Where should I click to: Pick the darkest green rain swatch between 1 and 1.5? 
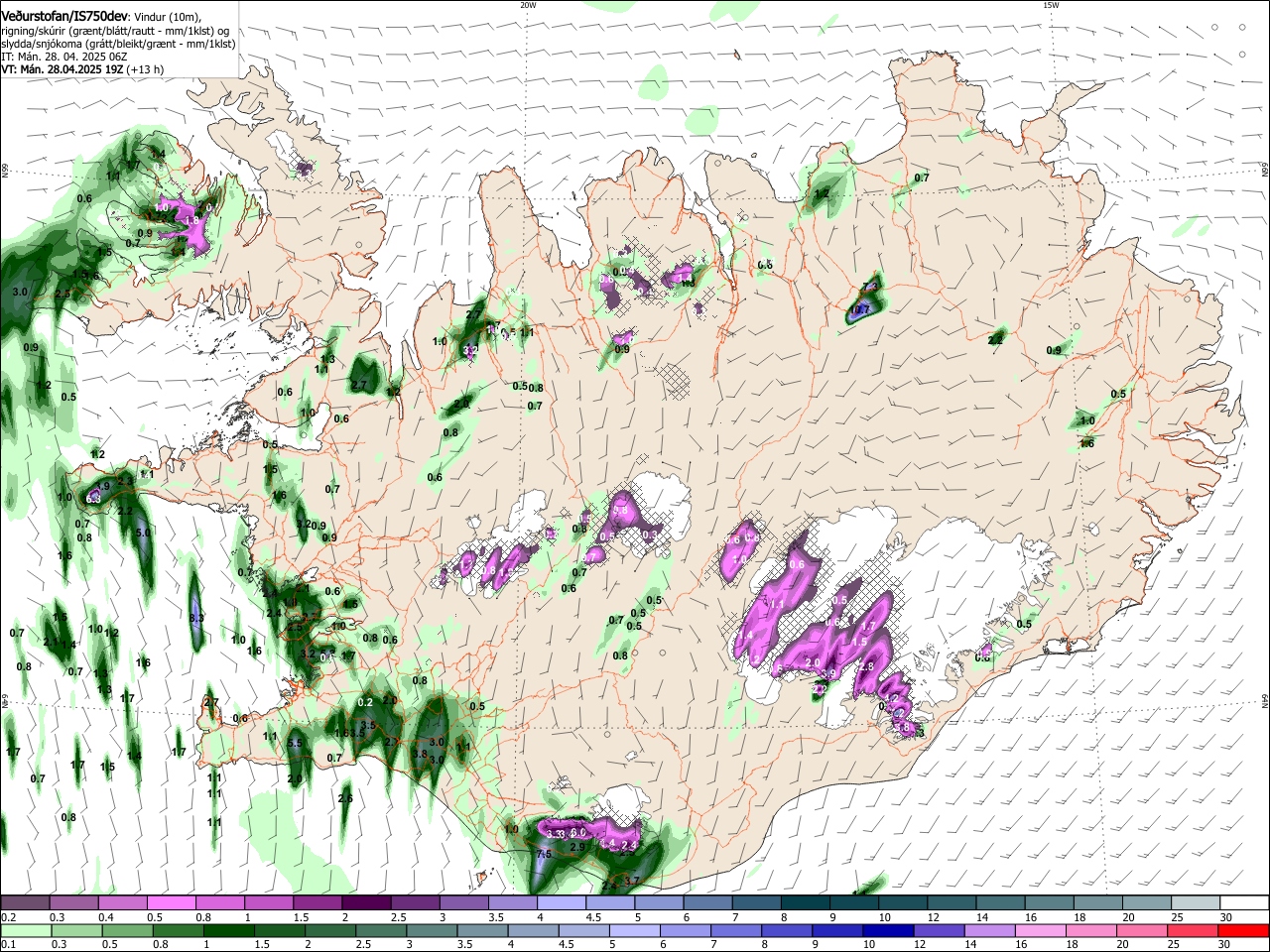point(228,930)
